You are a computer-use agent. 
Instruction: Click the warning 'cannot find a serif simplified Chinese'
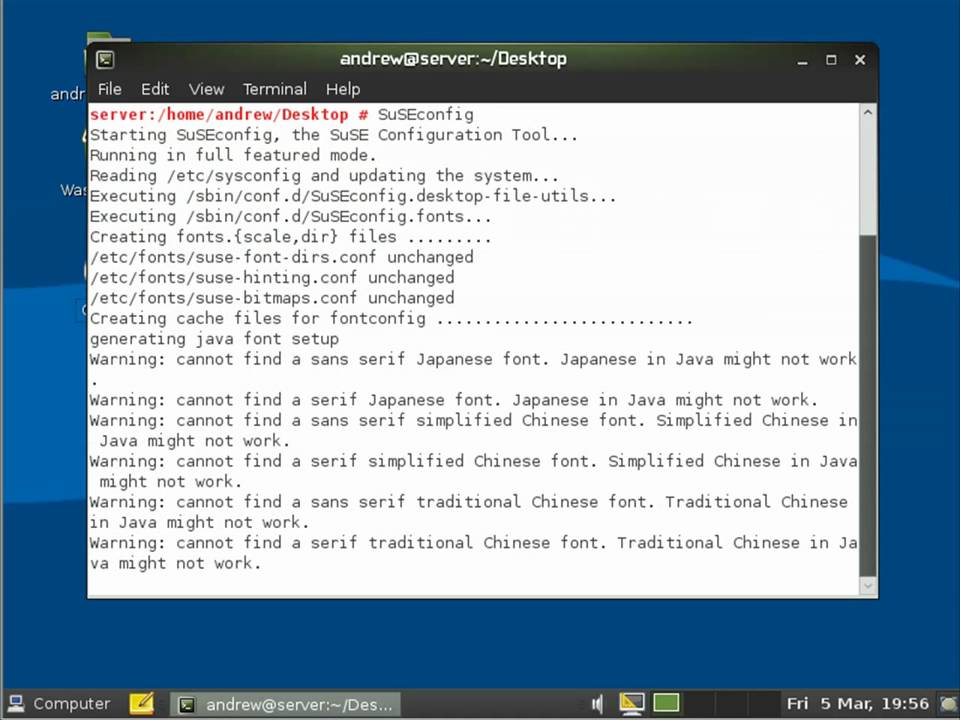click(473, 471)
